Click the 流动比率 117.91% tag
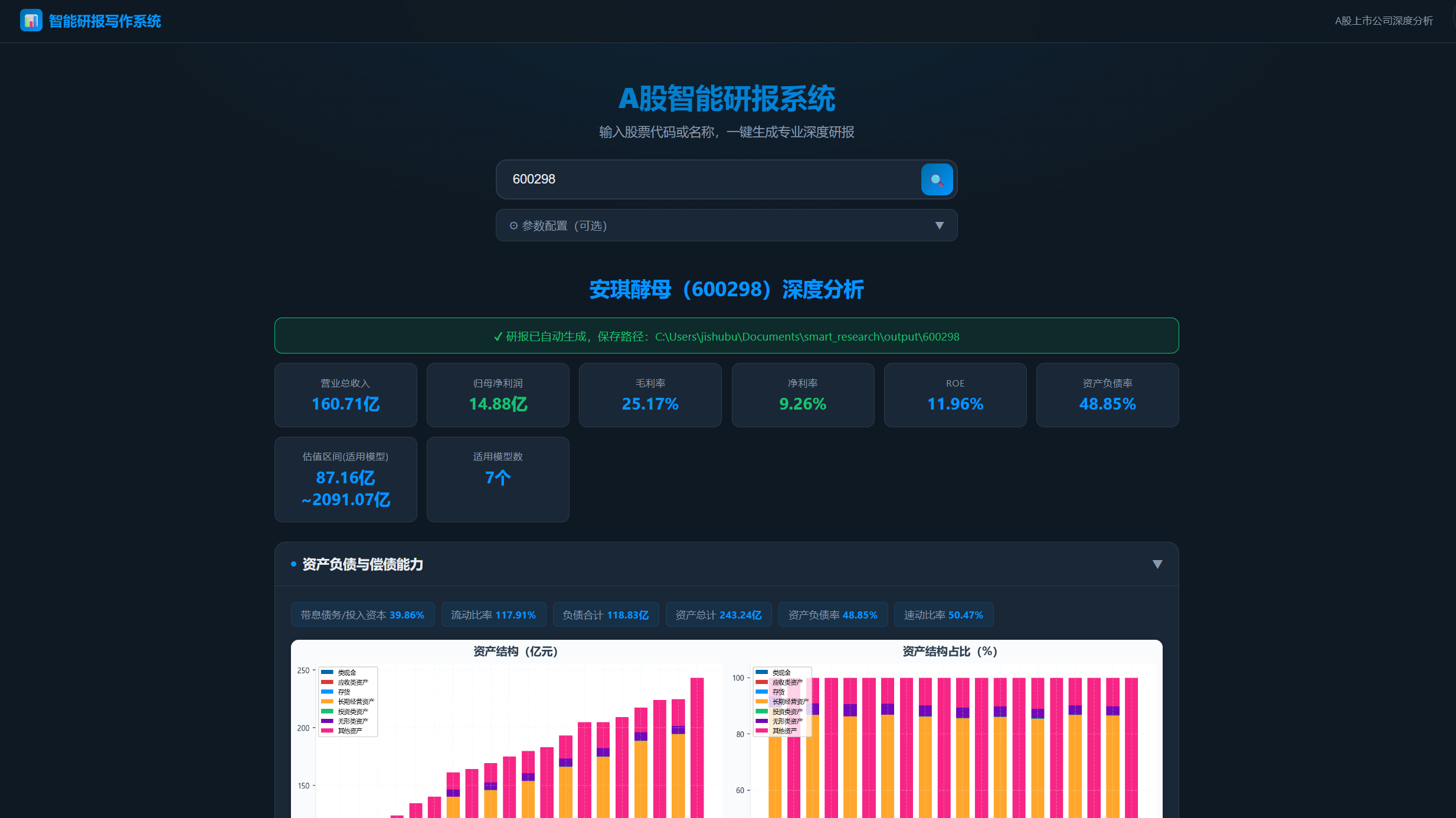This screenshot has height=818, width=1456. click(493, 615)
